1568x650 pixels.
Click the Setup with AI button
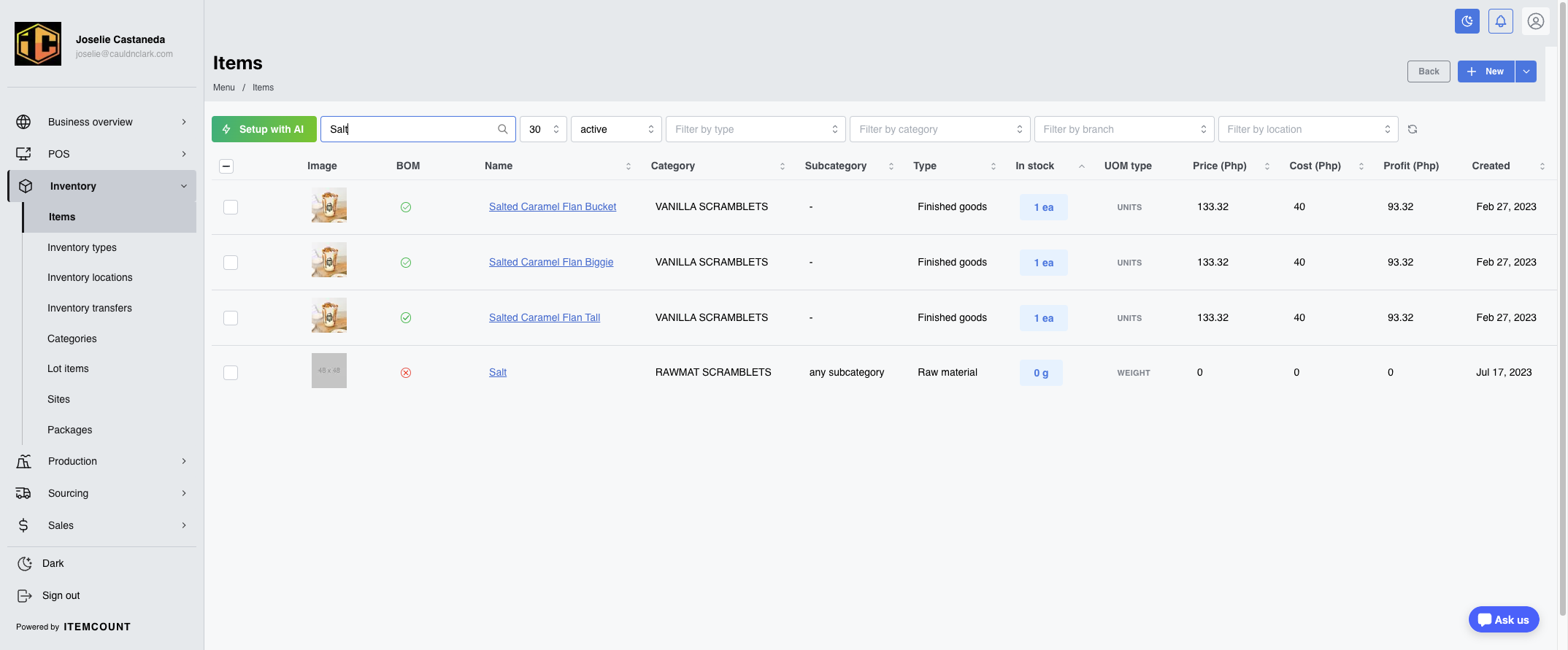coord(264,129)
